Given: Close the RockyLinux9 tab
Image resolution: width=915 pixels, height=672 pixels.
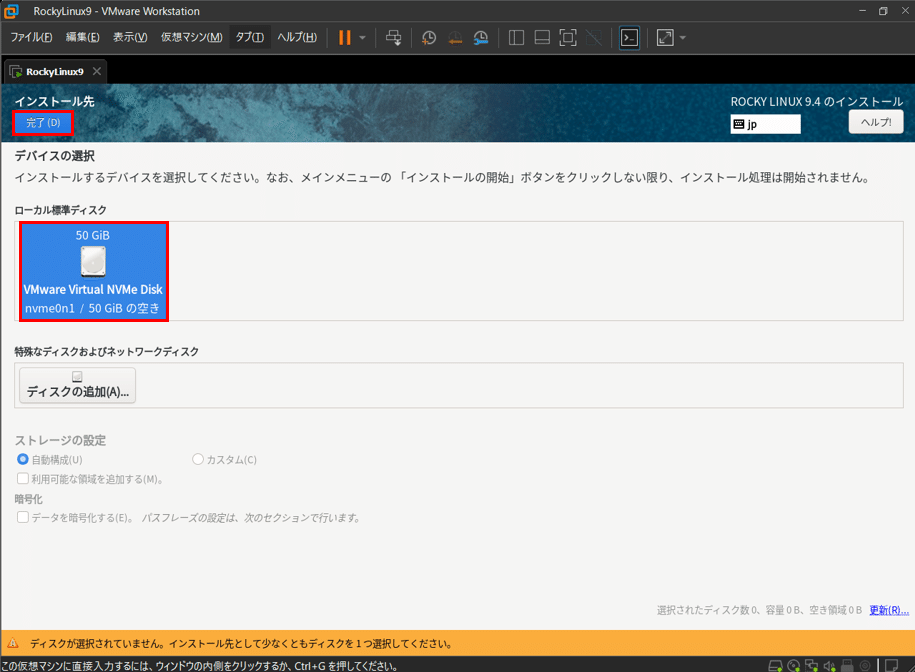Looking at the screenshot, I should [97, 71].
